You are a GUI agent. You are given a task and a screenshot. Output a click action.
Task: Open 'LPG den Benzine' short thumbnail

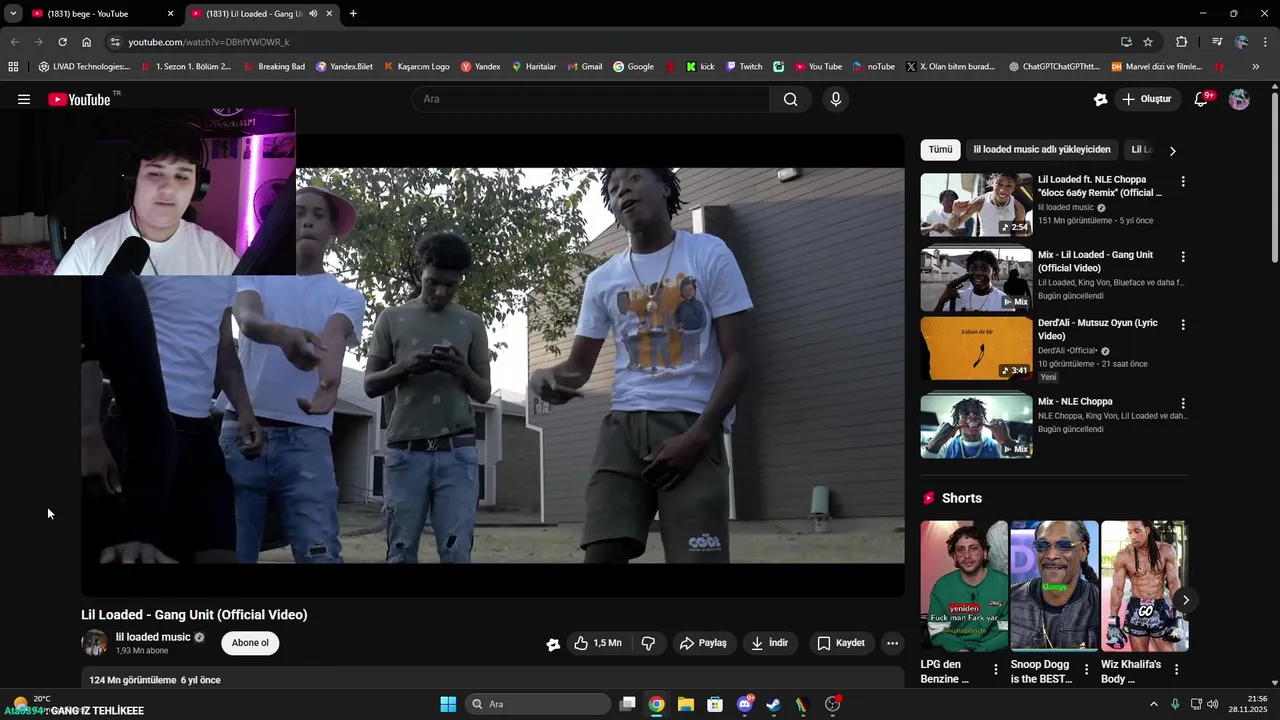(x=964, y=586)
